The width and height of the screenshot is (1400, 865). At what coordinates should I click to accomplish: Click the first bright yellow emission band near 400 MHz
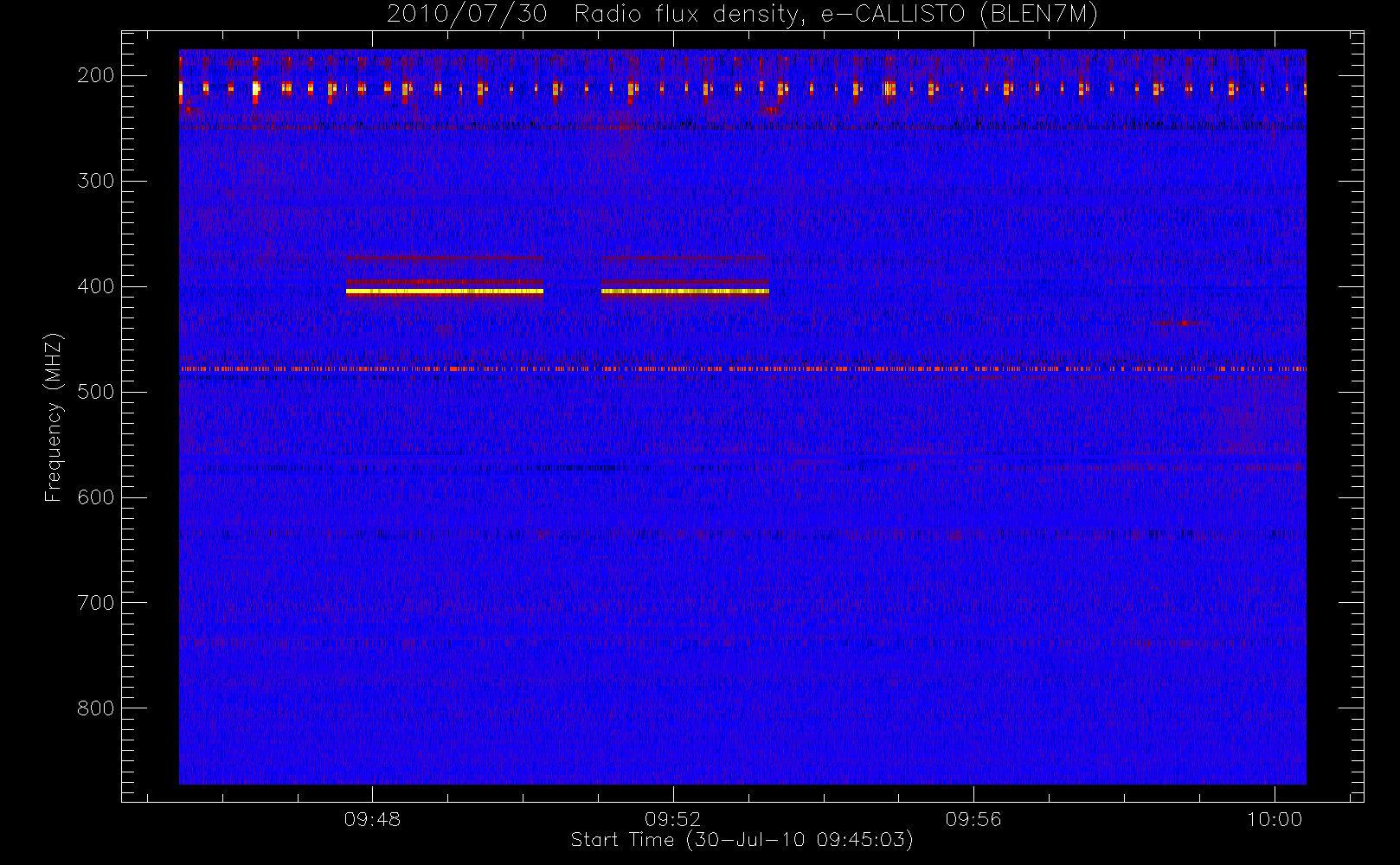445,292
